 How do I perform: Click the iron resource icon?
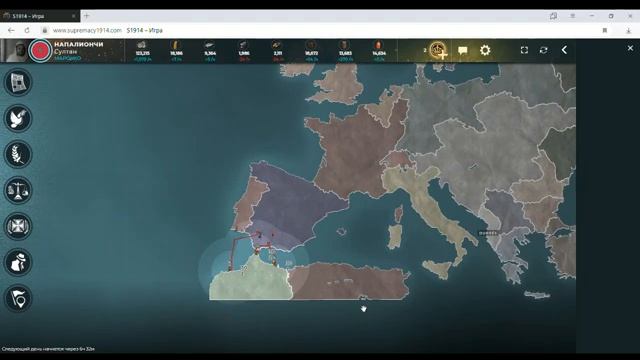tap(244, 44)
